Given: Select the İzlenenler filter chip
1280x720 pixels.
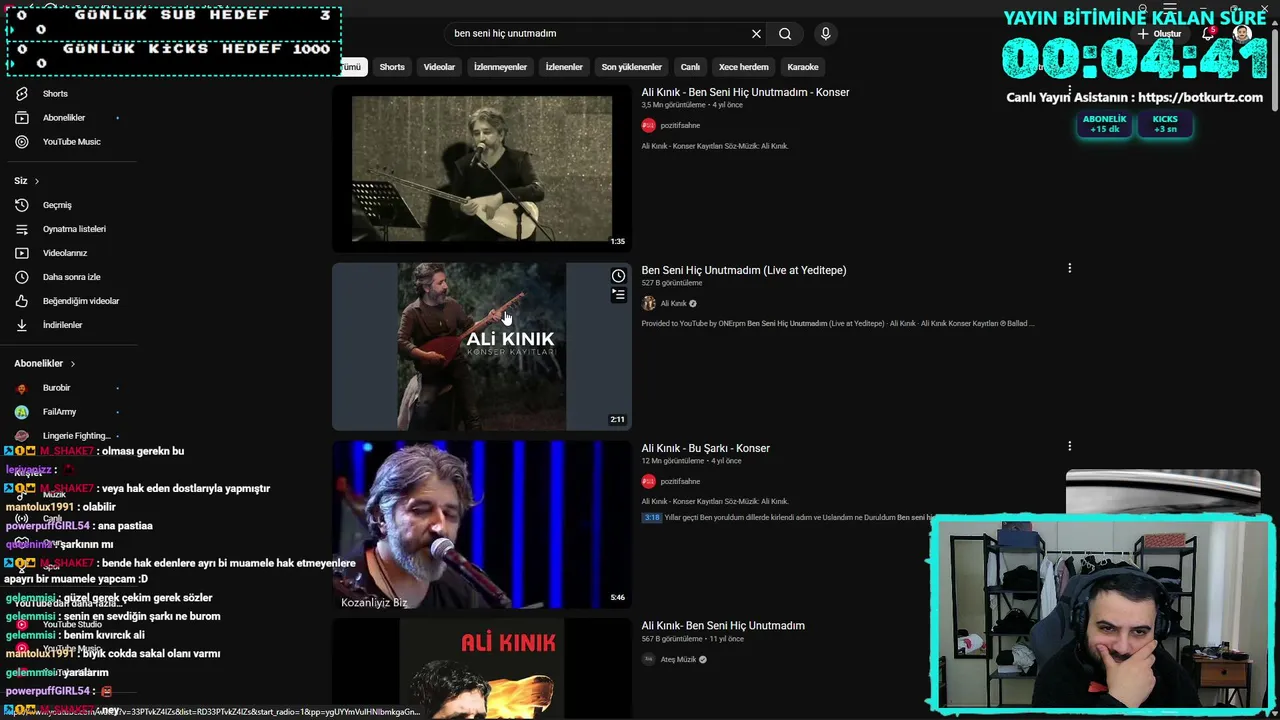Looking at the screenshot, I should coord(564,67).
